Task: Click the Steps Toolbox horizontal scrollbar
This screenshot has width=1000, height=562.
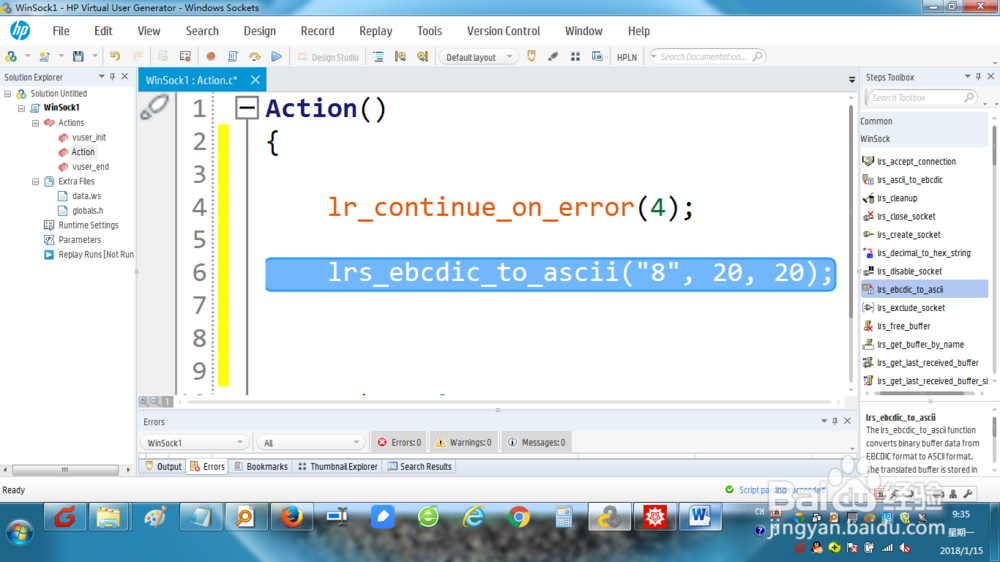Action: coord(923,394)
